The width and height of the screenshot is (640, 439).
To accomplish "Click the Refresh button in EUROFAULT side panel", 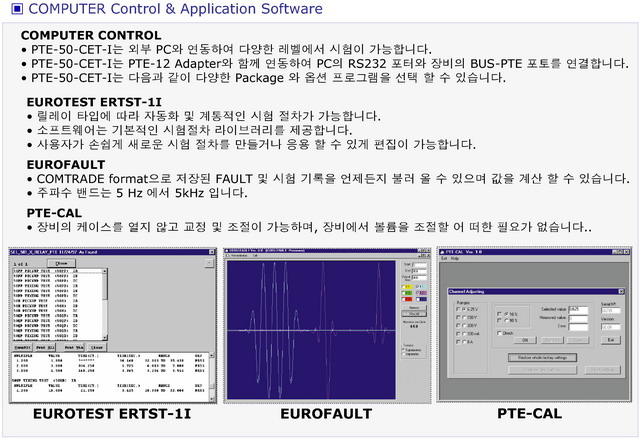I will 414,308.
